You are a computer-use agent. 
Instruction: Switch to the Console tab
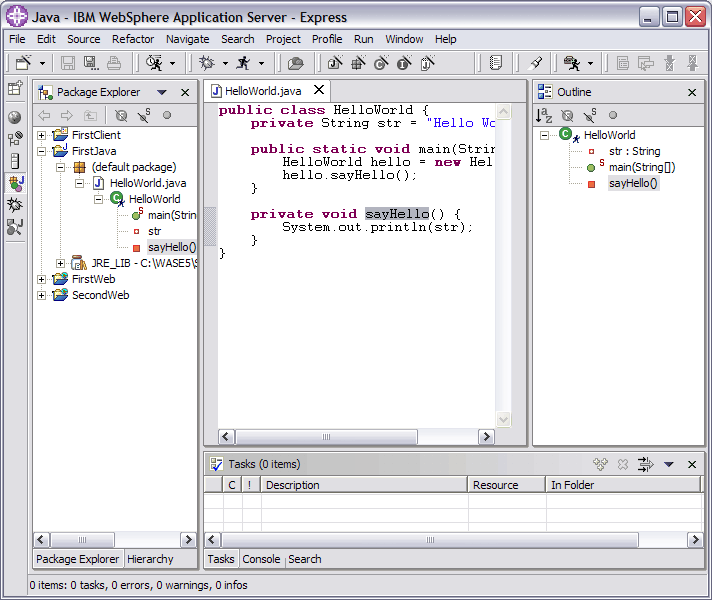261,559
